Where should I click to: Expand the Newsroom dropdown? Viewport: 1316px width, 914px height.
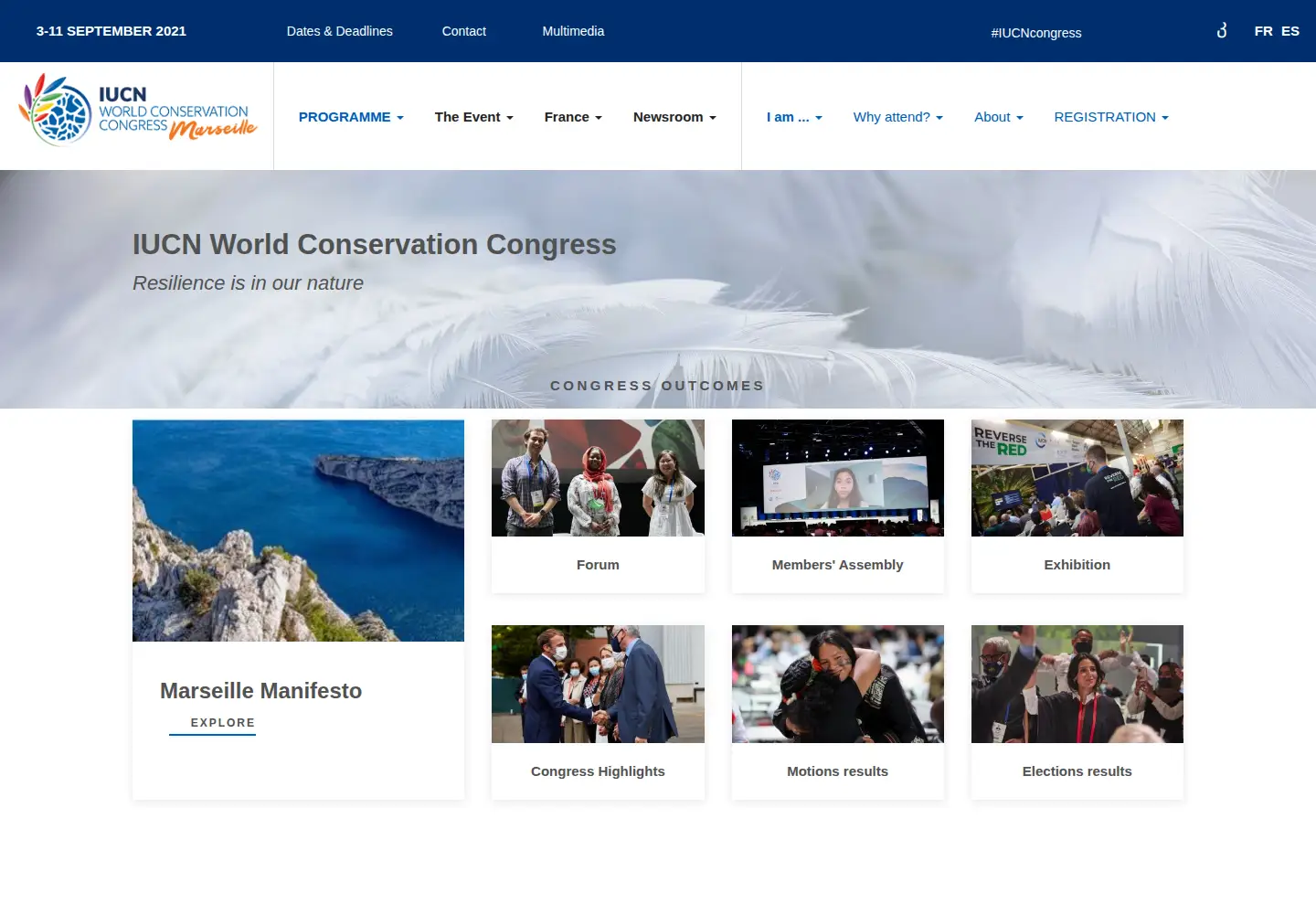(x=674, y=117)
